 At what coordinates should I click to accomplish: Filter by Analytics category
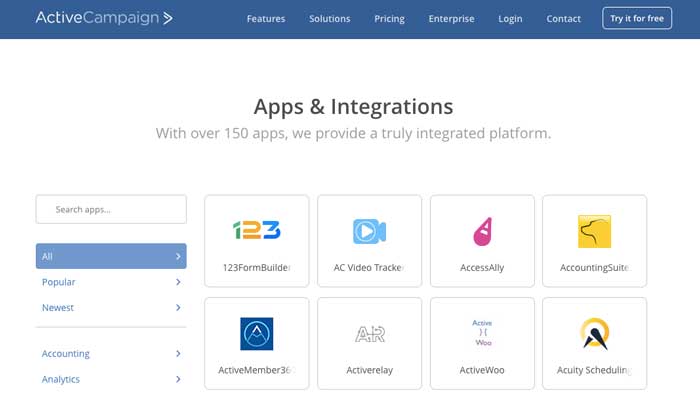(x=111, y=379)
